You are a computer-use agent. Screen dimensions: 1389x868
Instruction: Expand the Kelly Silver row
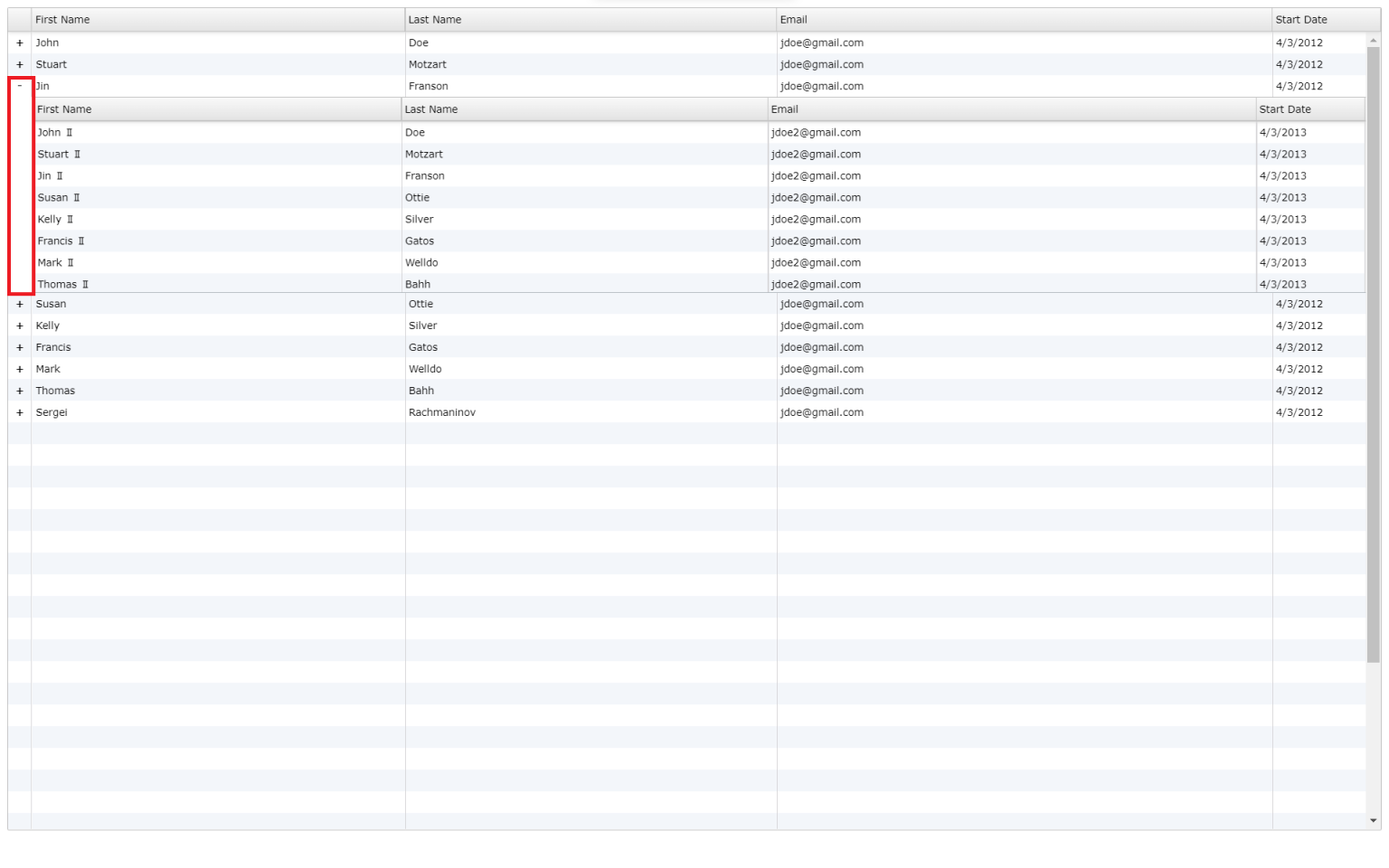point(20,326)
